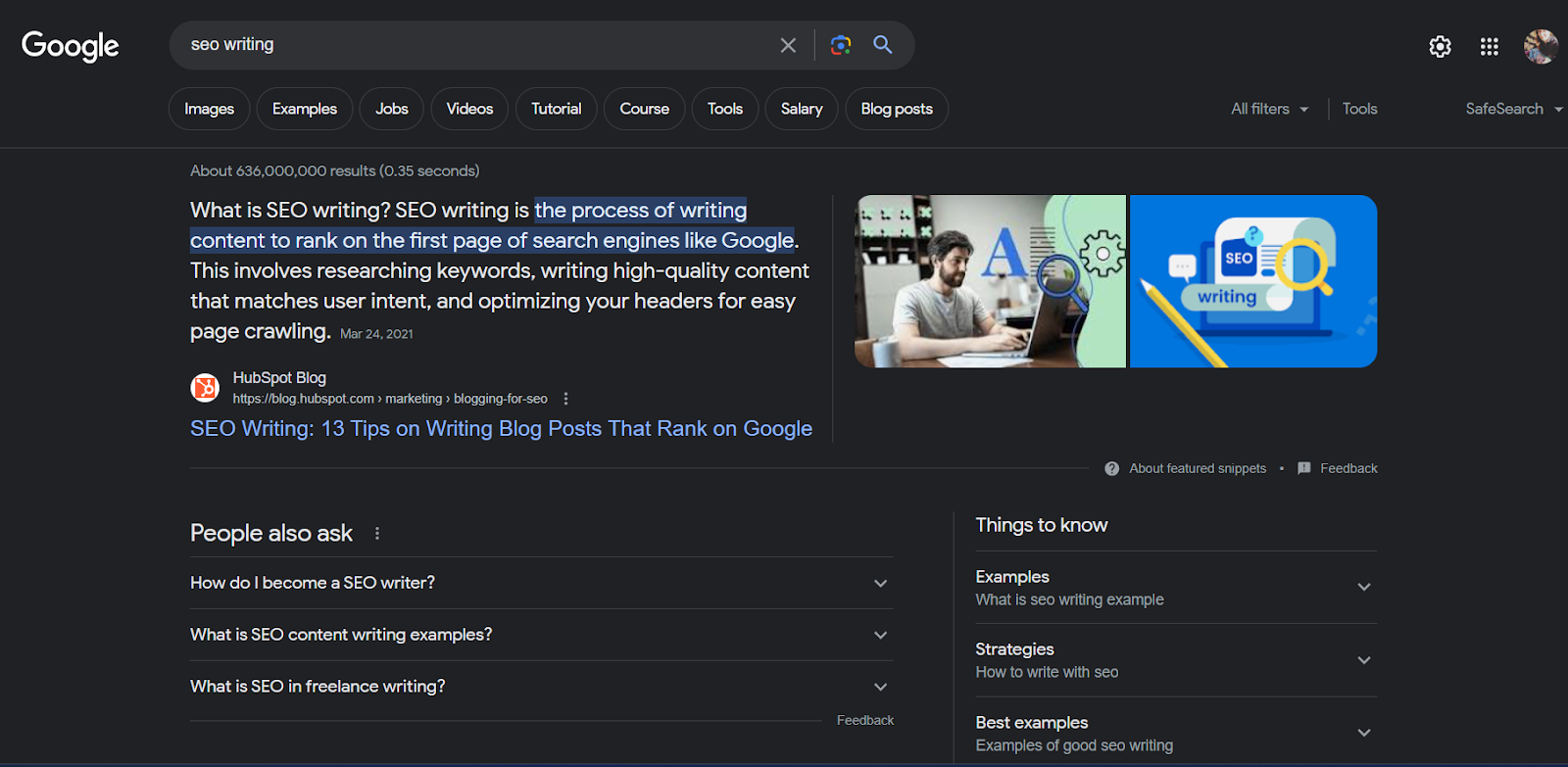Open Google Lens image search icon
The image size is (1568, 767).
point(841,45)
